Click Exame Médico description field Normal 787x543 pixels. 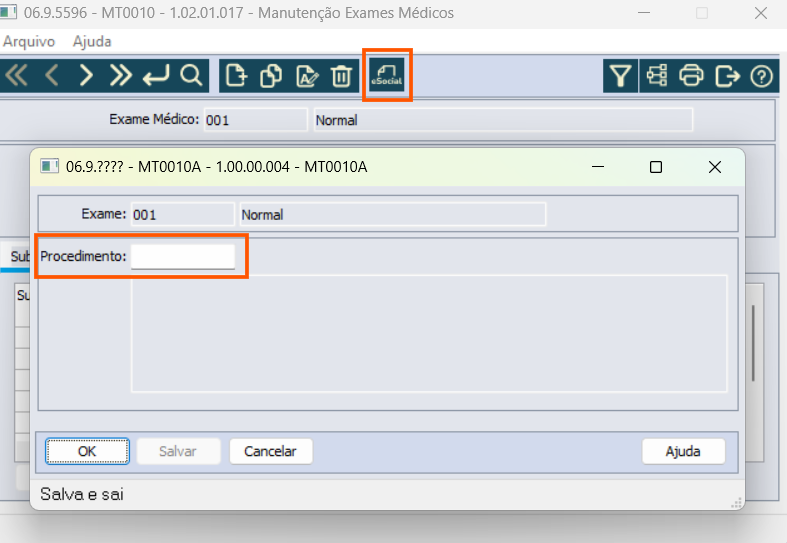(x=503, y=120)
